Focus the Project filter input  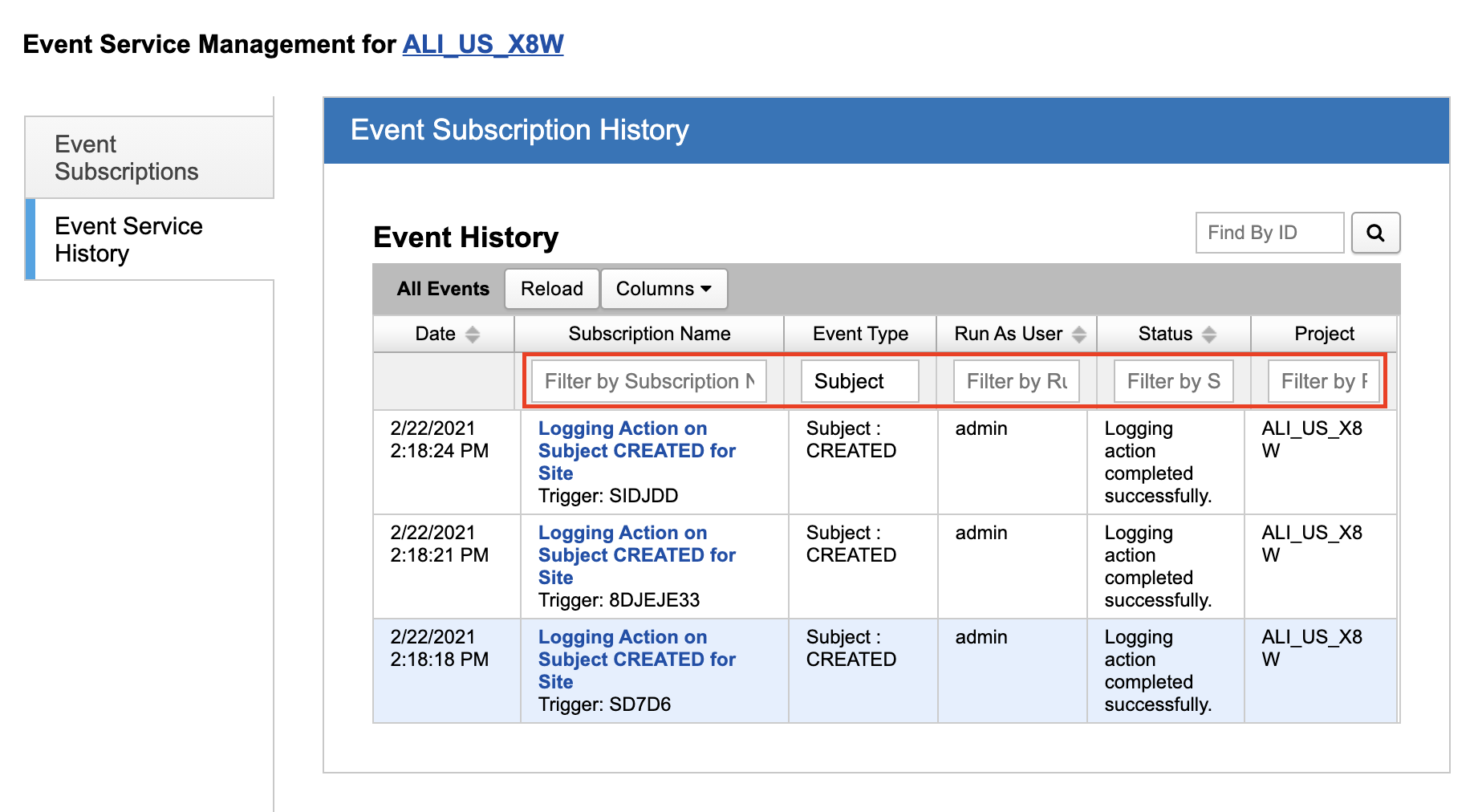1323,381
